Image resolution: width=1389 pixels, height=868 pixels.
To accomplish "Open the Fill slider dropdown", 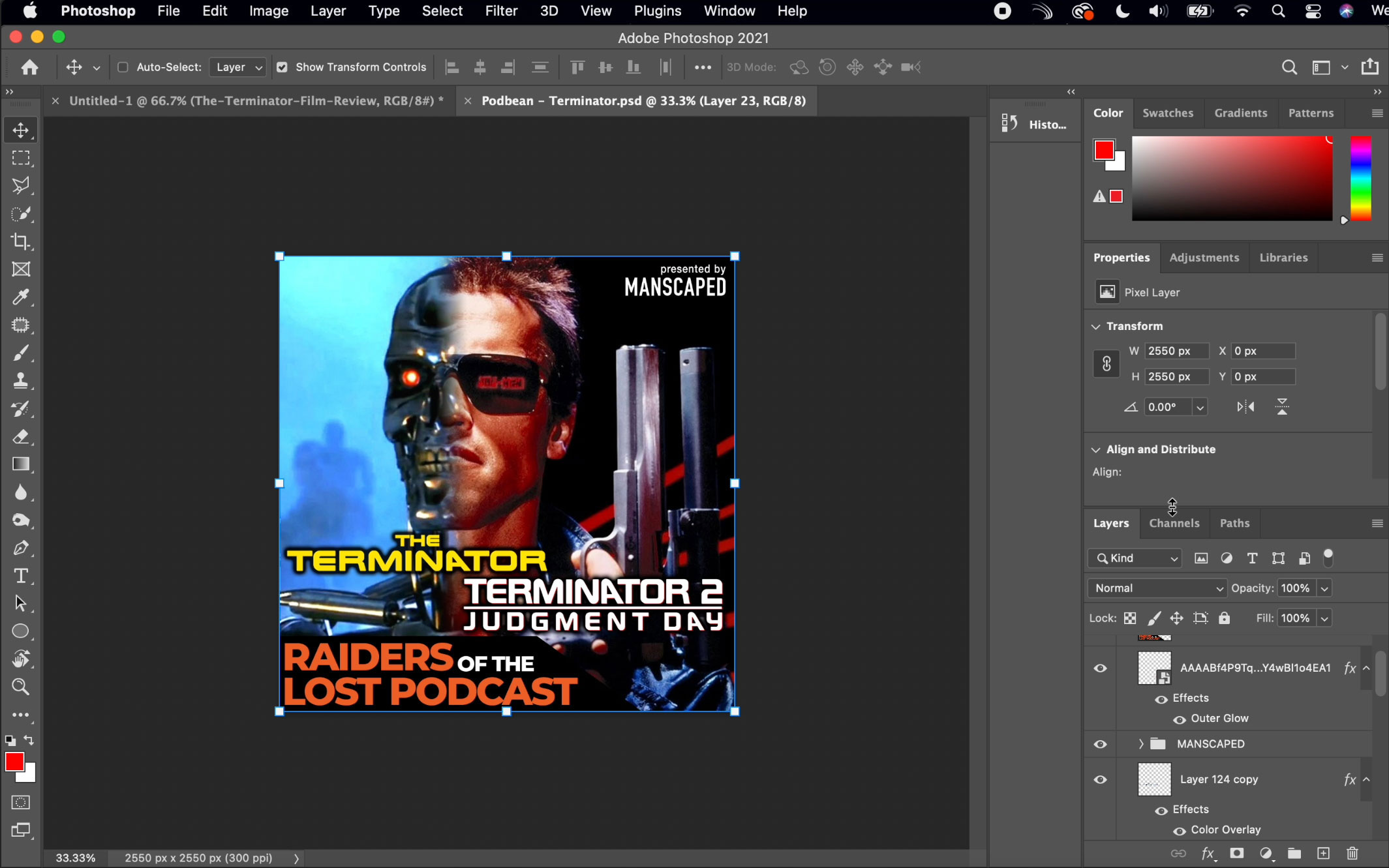I will pos(1324,618).
